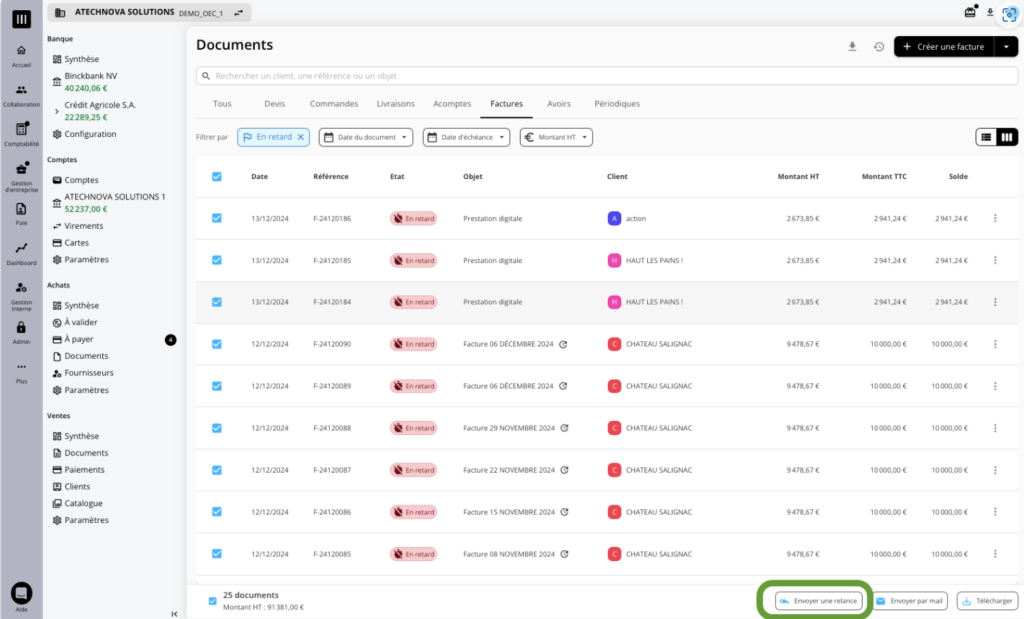This screenshot has height=619, width=1024.
Task: Expand the Crédit Agricole S.A. account
Action: pos(57,111)
